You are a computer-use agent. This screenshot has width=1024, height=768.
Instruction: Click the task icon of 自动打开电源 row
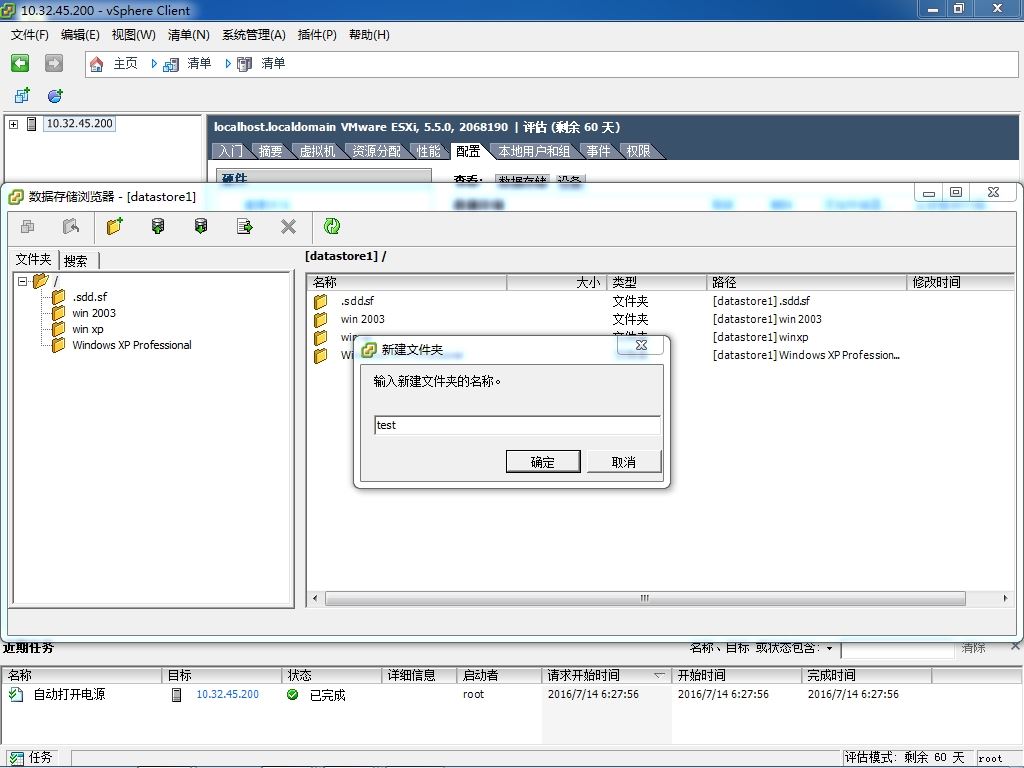click(16, 694)
